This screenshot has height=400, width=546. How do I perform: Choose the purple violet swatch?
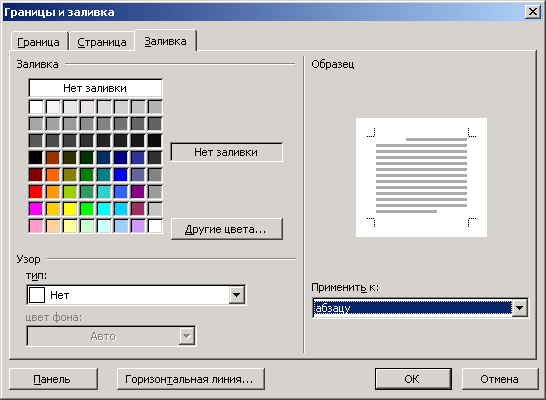pos(138,192)
